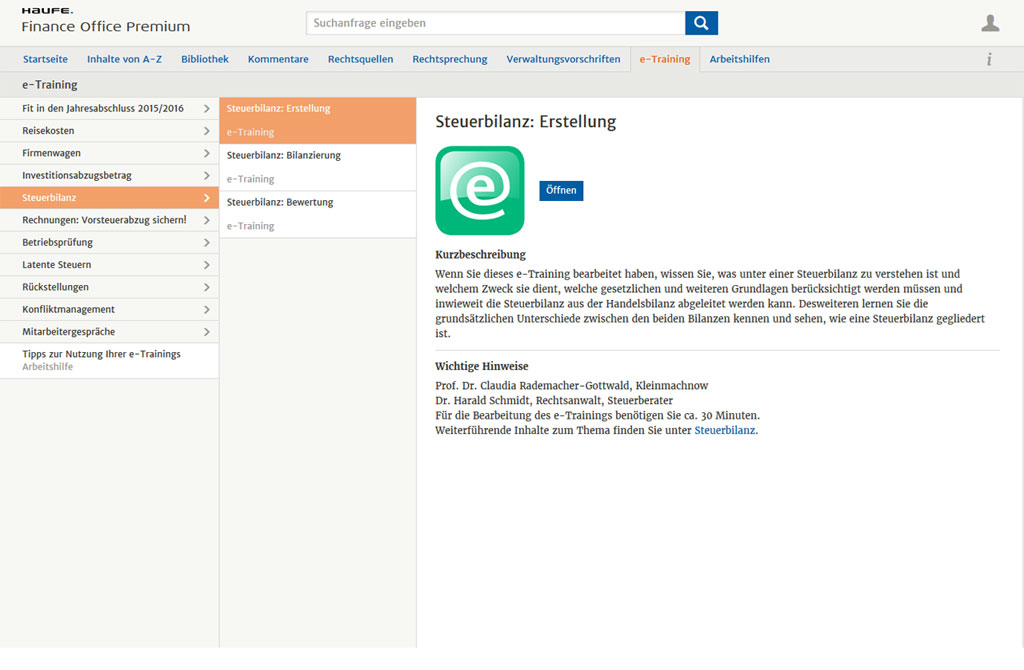Screen dimensions: 1024x670
Task: Click text 'Dr. Harald Schmidt, Rechtsanwalt, Steuerberater'
Action: (554, 400)
